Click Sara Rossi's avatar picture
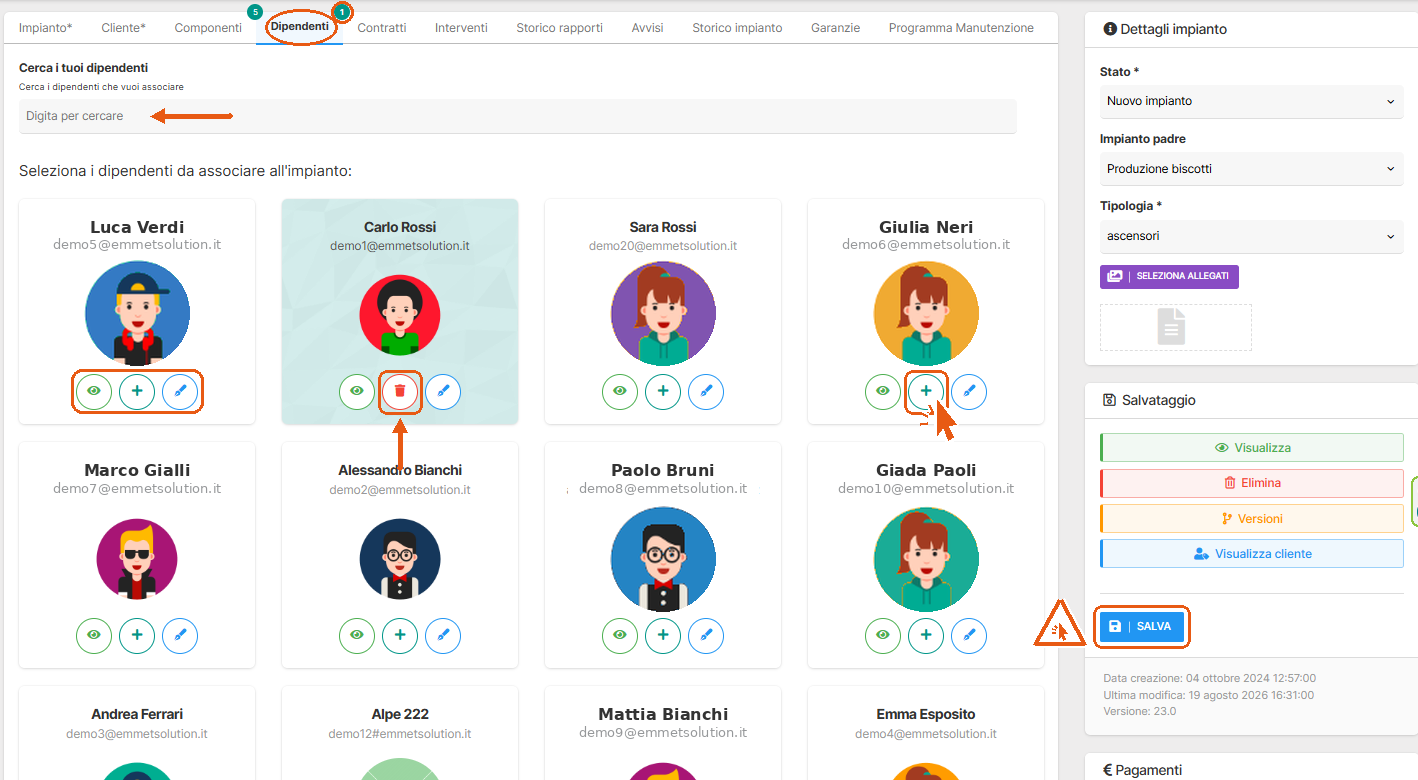The image size is (1418, 780). tap(663, 313)
